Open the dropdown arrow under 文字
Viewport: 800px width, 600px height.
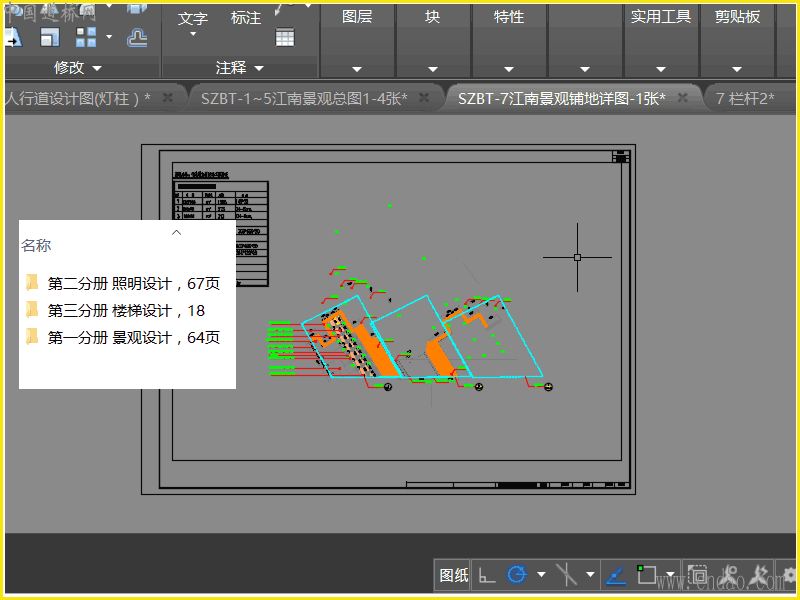(193, 34)
